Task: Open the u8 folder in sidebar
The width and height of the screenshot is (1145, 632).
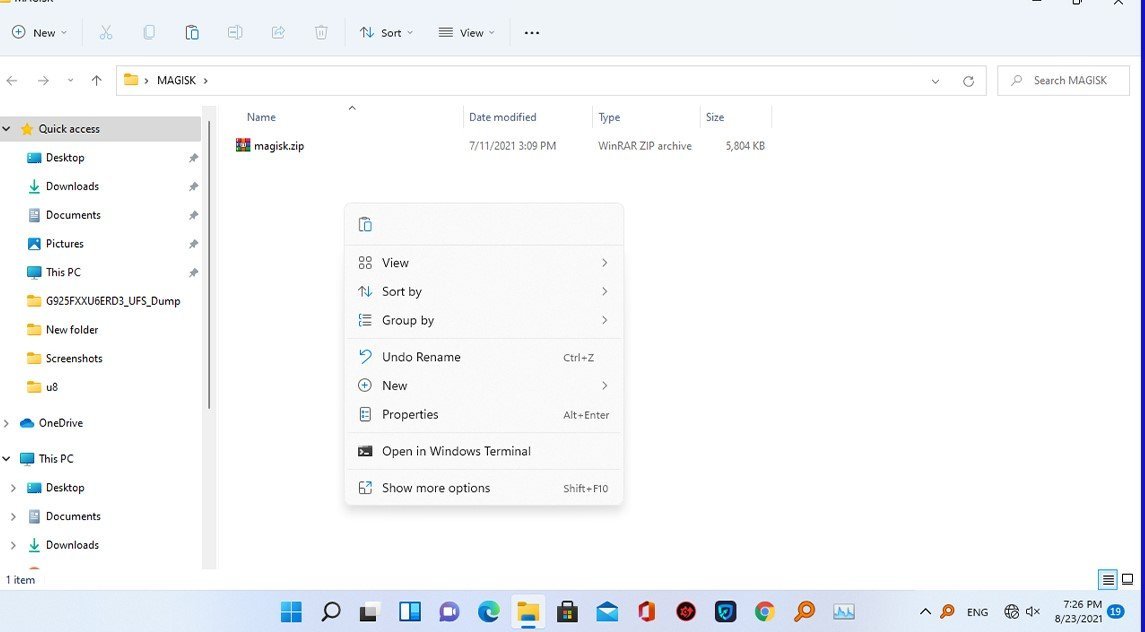Action: tap(51, 387)
